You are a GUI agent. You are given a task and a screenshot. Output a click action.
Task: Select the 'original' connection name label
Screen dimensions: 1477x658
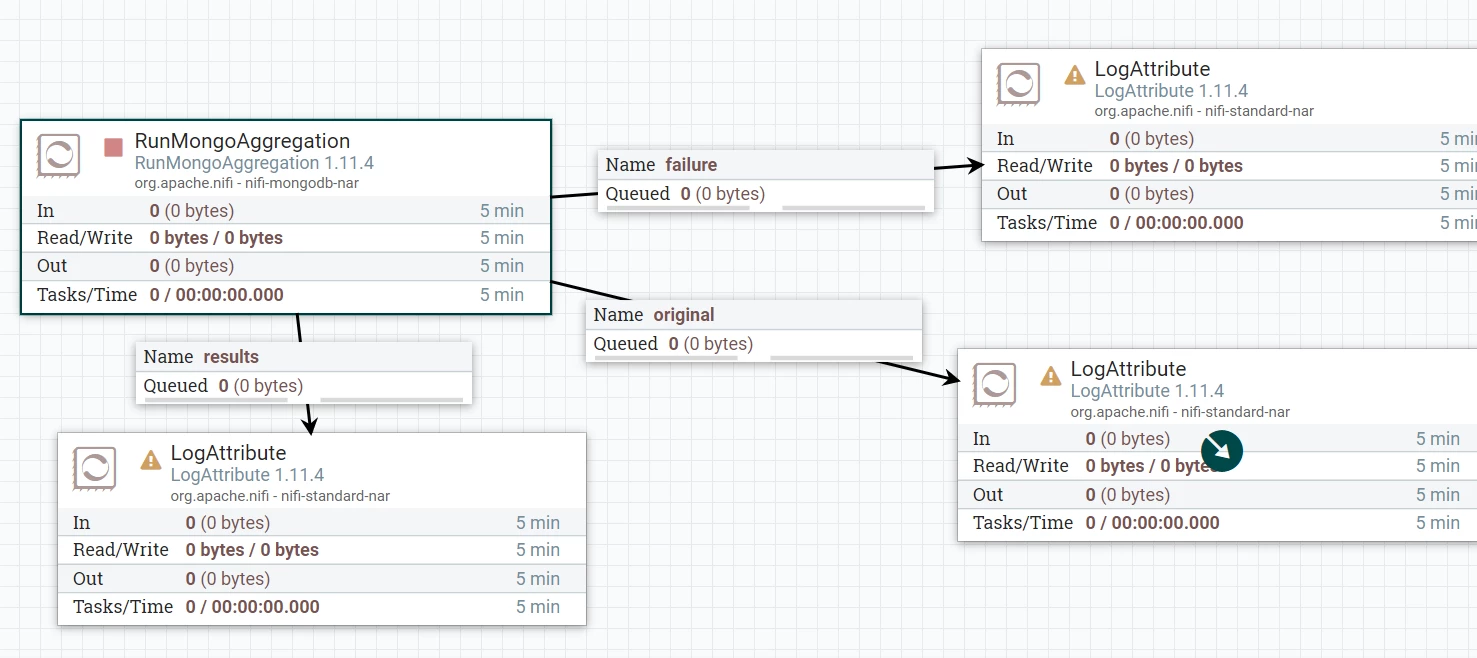(x=684, y=315)
